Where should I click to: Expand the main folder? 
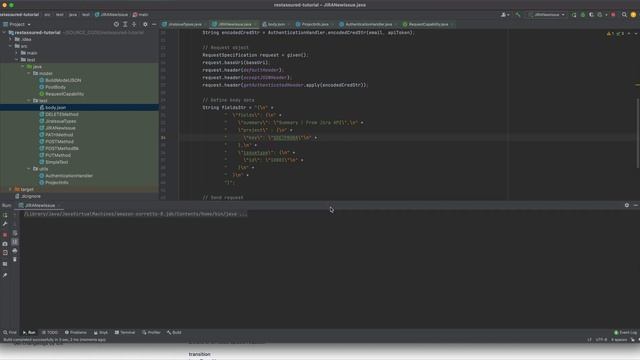click(17, 53)
